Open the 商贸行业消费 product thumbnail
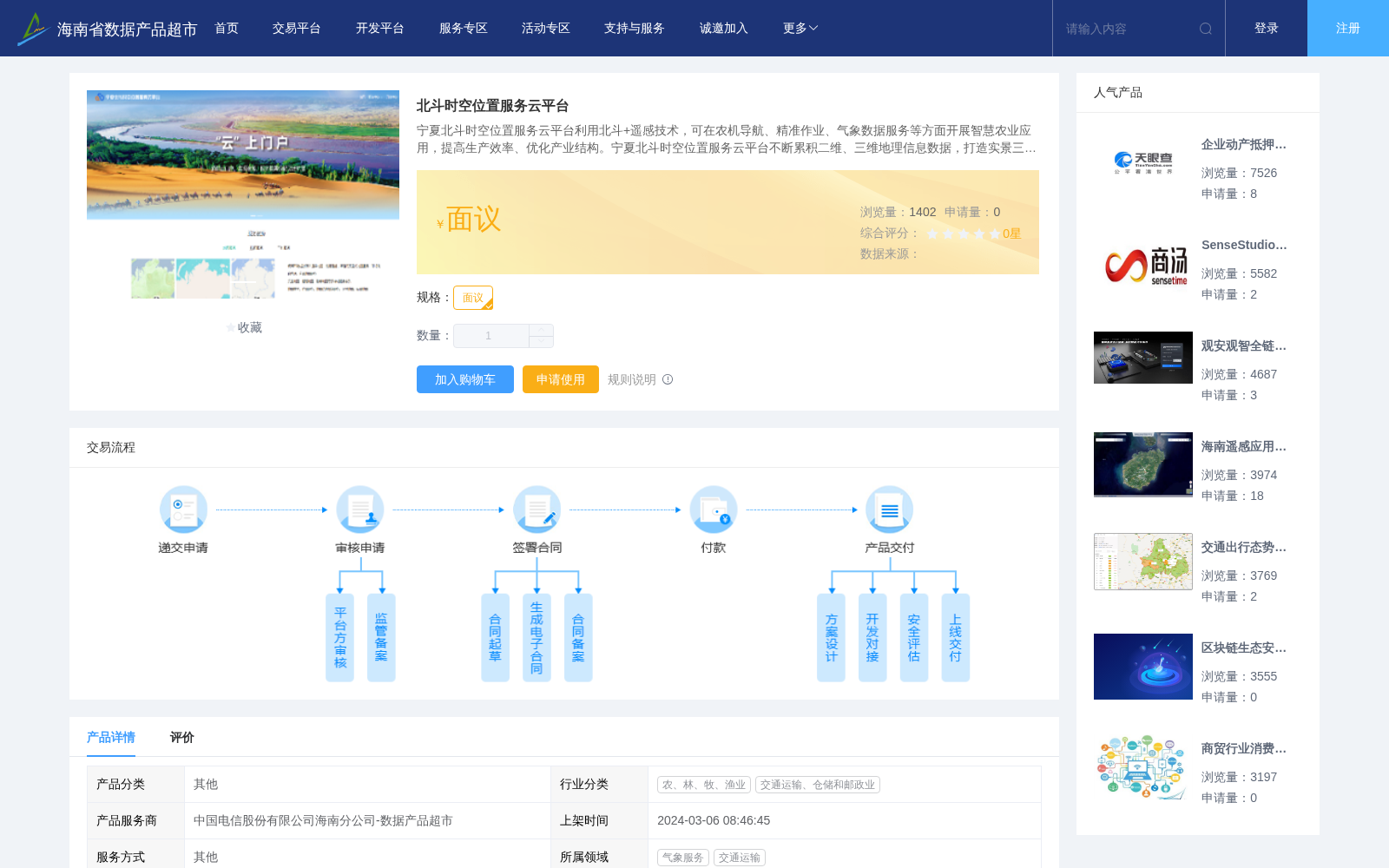 (1143, 767)
